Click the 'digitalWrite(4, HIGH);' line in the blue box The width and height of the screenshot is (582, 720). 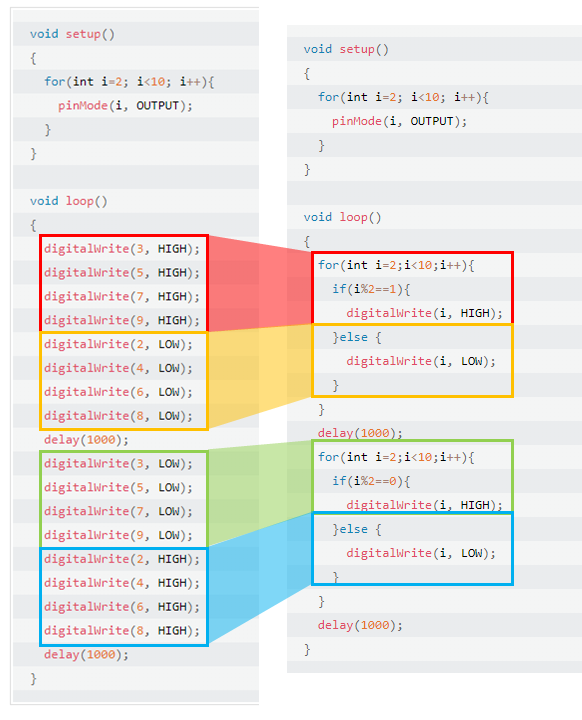click(122, 583)
